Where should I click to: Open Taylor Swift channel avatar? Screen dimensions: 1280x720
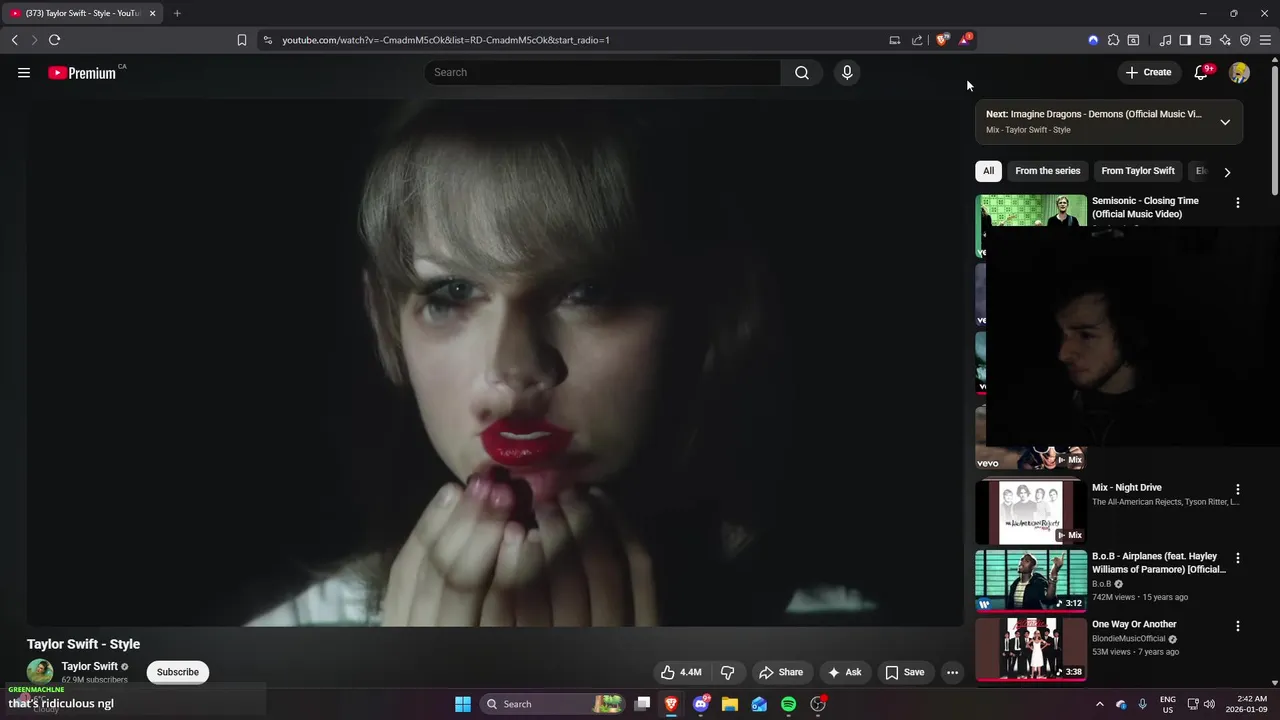click(x=40, y=671)
